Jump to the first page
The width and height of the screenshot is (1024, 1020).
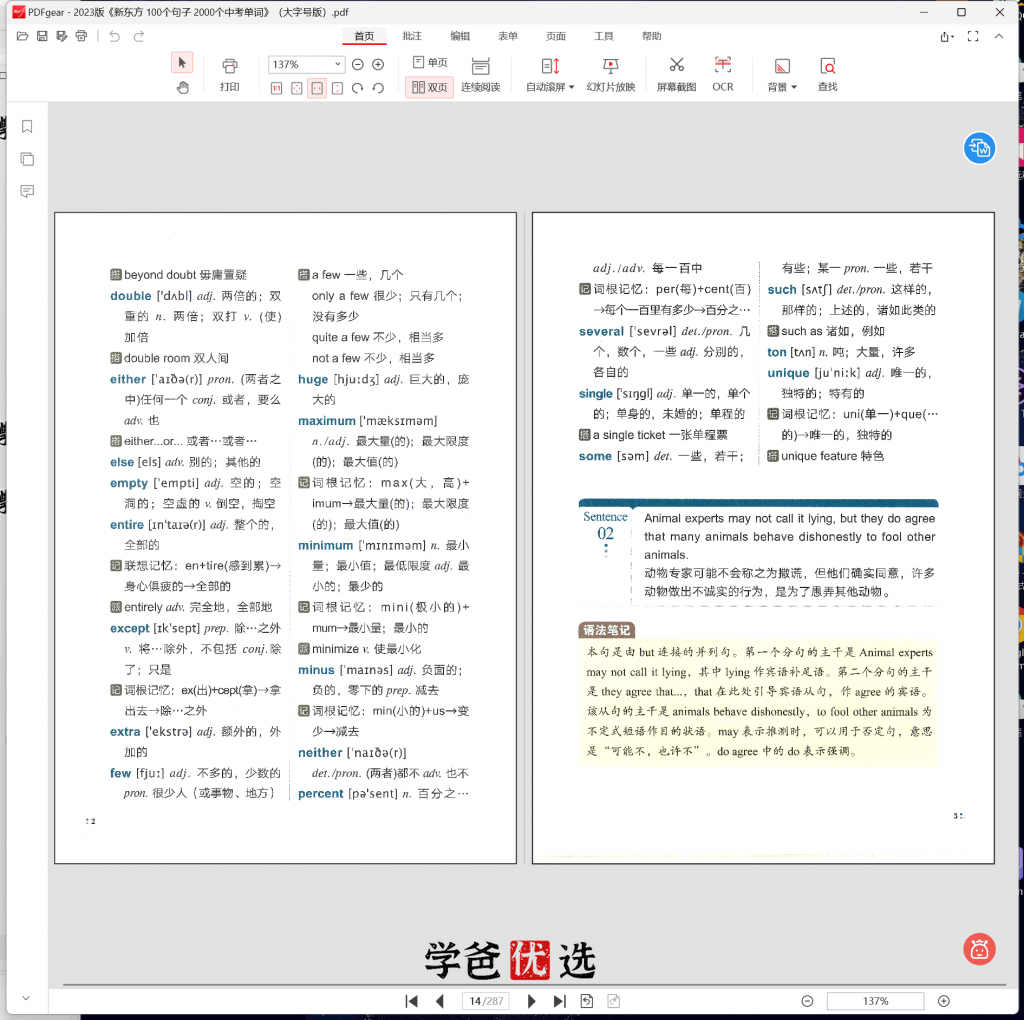[411, 1001]
